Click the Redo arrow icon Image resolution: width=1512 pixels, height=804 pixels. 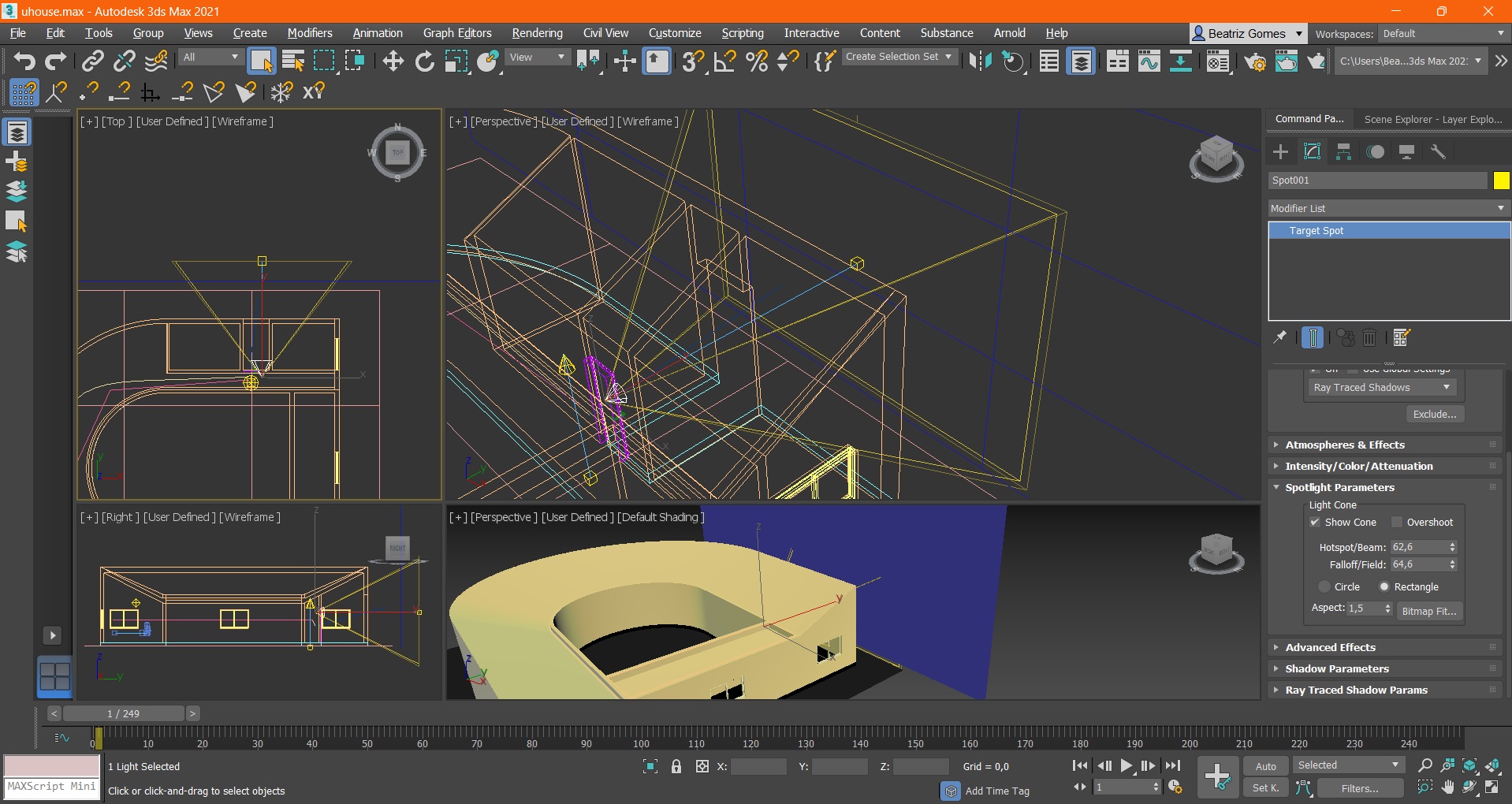click(55, 61)
